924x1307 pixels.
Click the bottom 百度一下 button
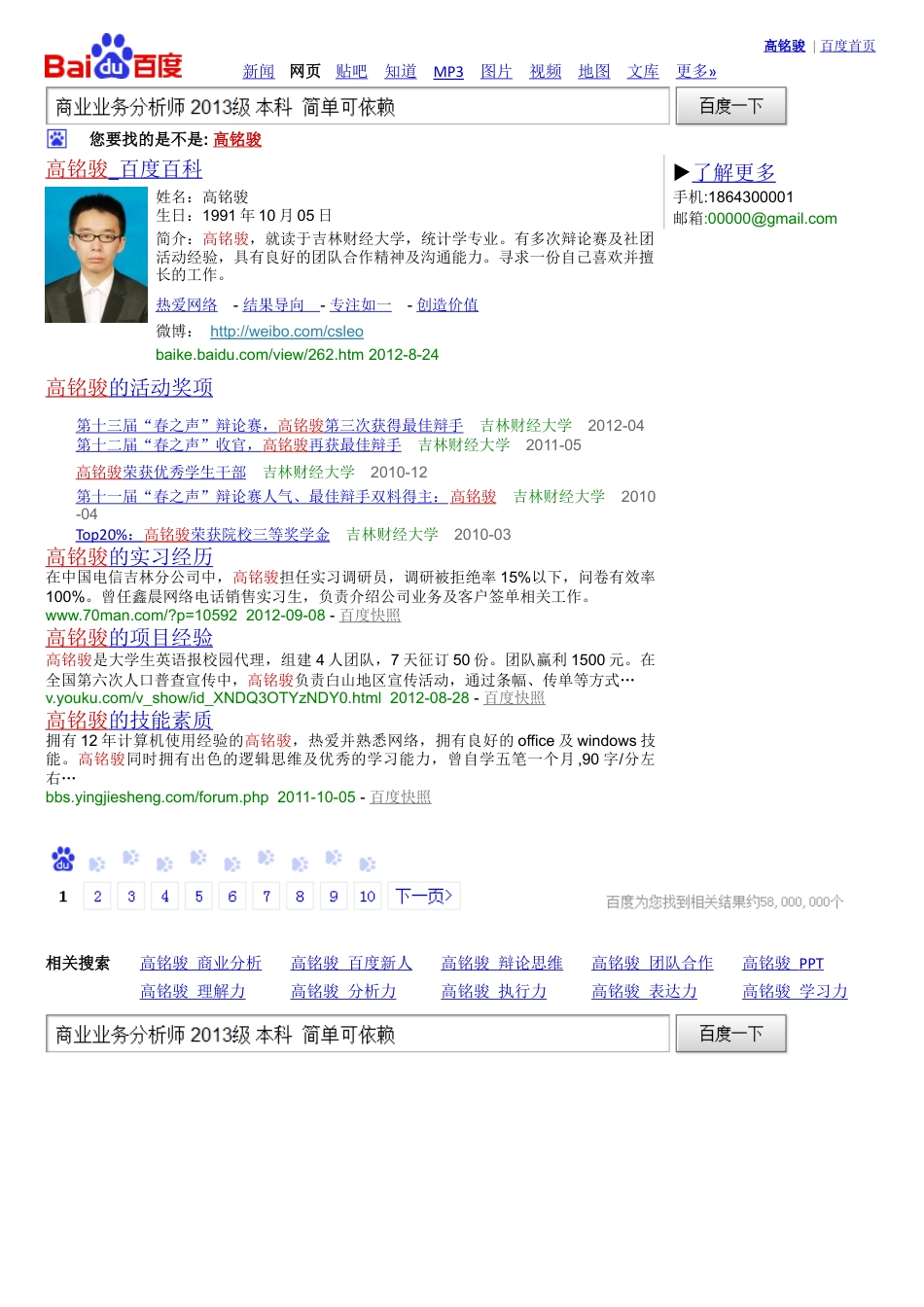click(730, 1034)
